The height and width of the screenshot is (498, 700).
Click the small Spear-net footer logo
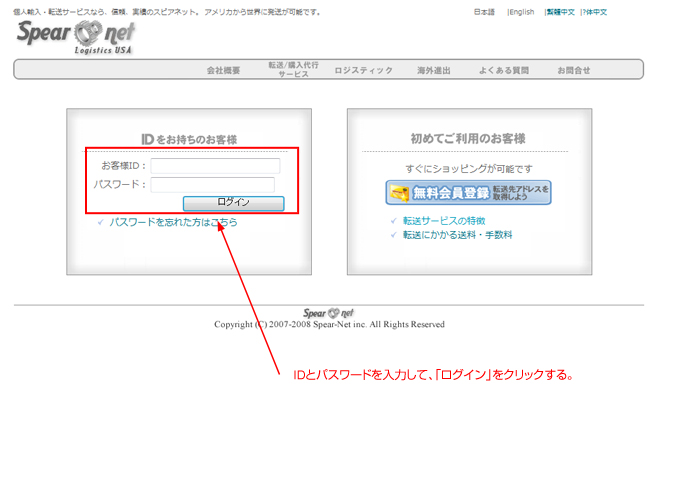(x=328, y=313)
